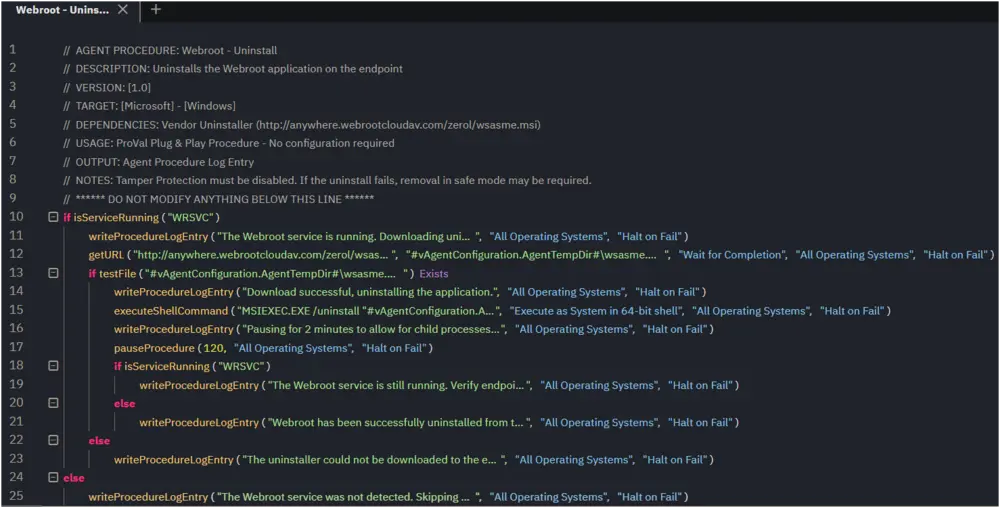Viewport: 1000px width, 508px height.
Task: Click line number 12 in the gutter
Action: (x=16, y=254)
